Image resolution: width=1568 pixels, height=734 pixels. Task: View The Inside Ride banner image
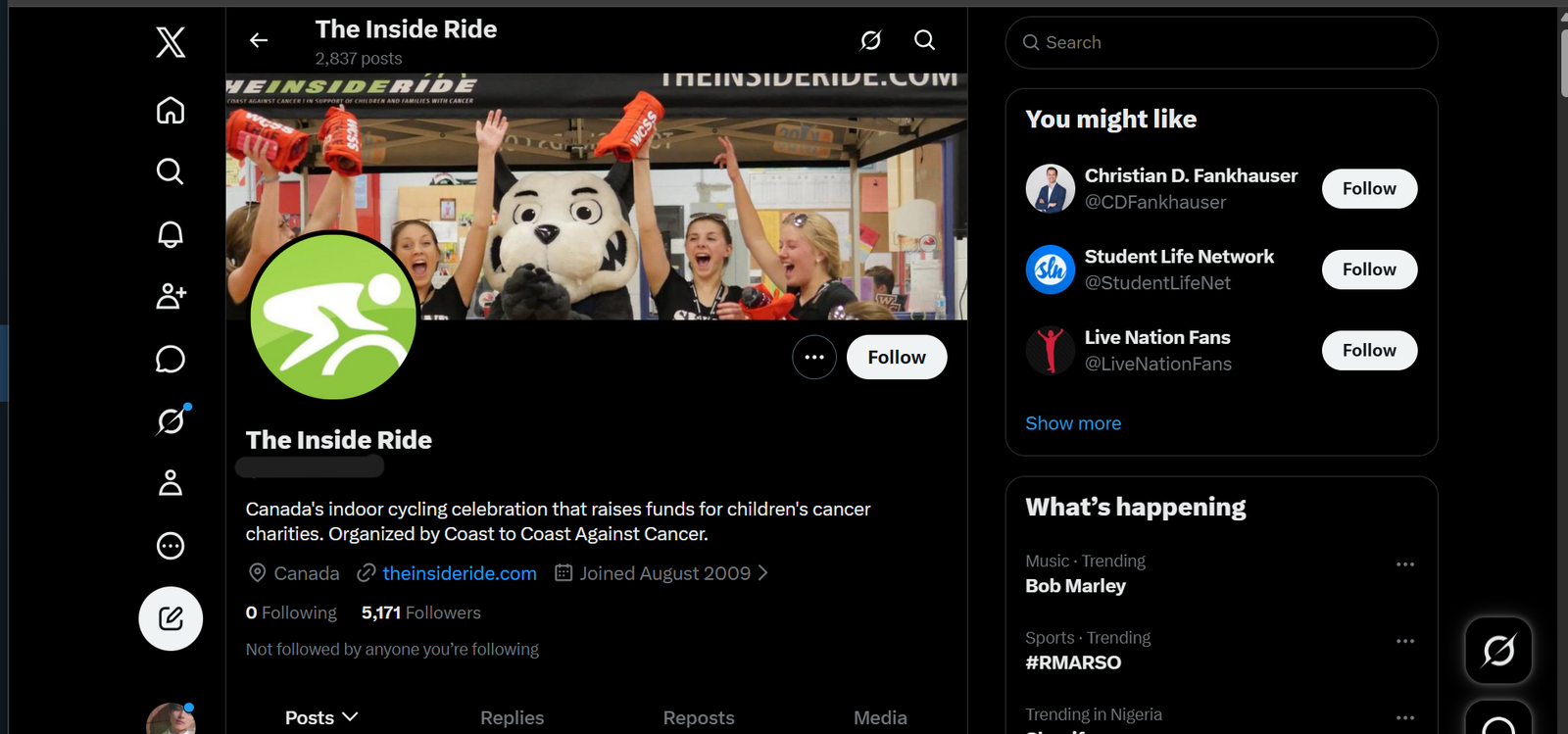pyautogui.click(x=596, y=196)
